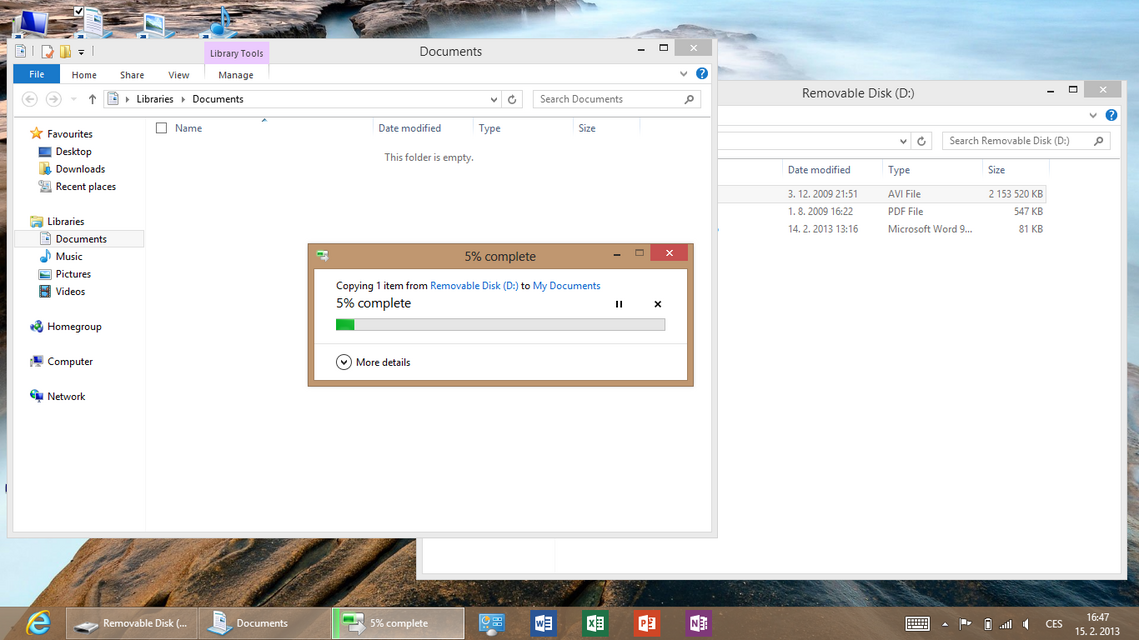Refresh the Documents folder view
Viewport: 1139px width, 640px height.
[512, 99]
